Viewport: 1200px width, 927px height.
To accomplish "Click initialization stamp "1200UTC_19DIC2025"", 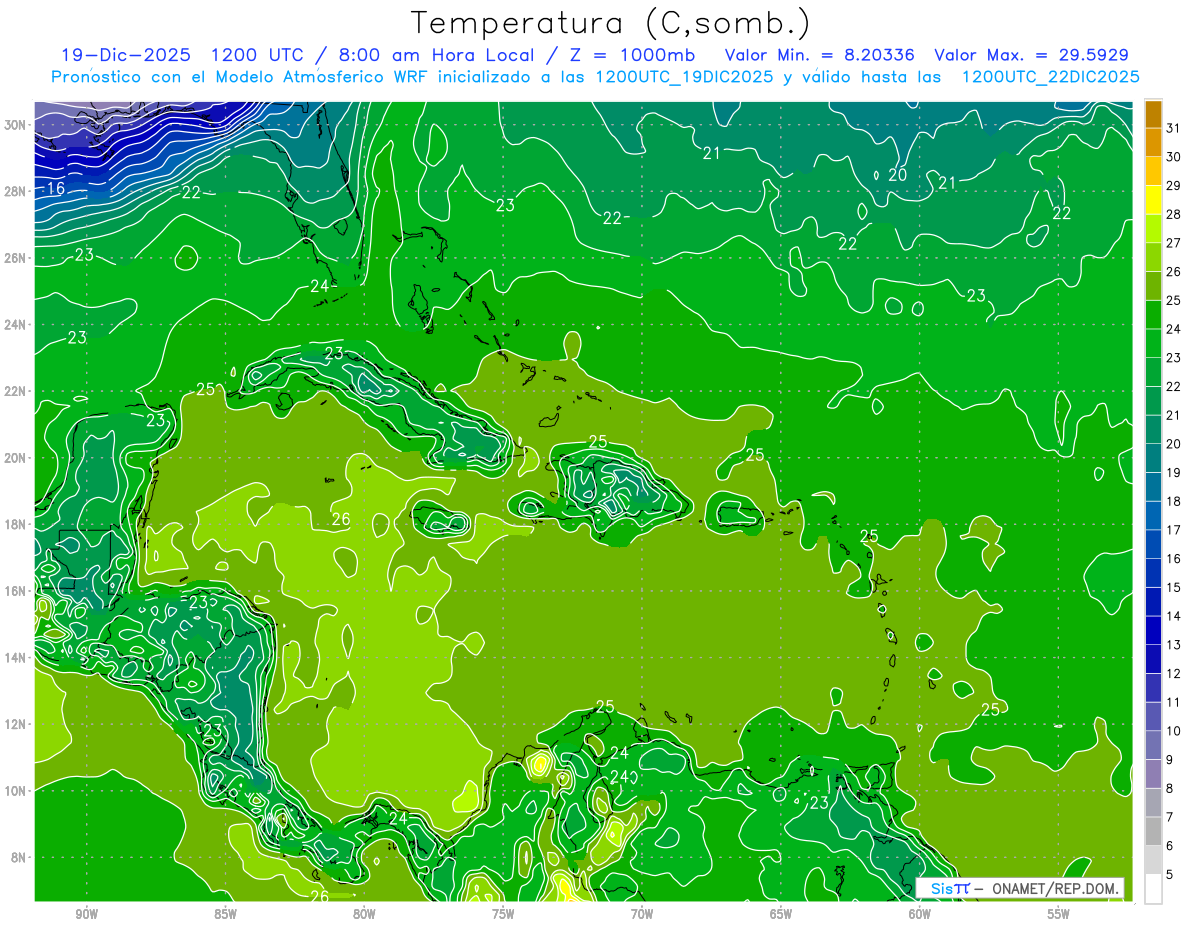I will coord(685,77).
